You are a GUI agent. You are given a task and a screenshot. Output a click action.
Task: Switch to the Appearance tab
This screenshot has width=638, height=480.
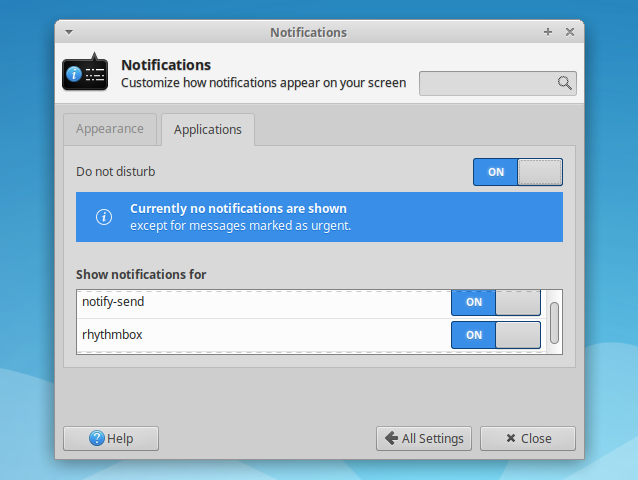pyautogui.click(x=110, y=129)
